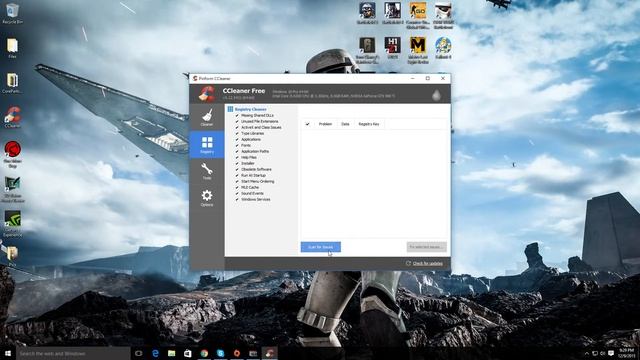Open the Recycle Bin desktop icon
Image resolution: width=640 pixels, height=360 pixels.
tap(12, 14)
